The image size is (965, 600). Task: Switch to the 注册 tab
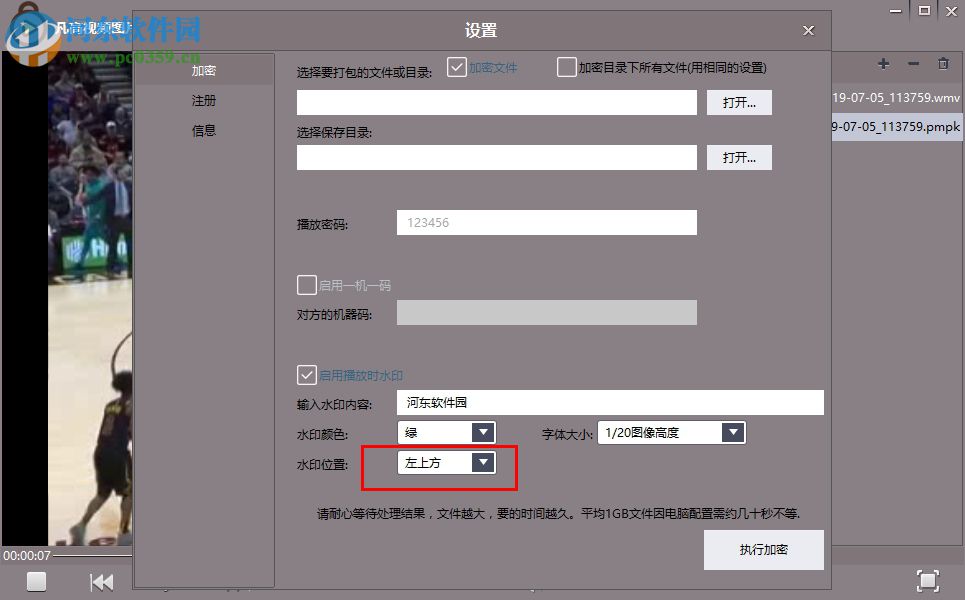click(203, 100)
